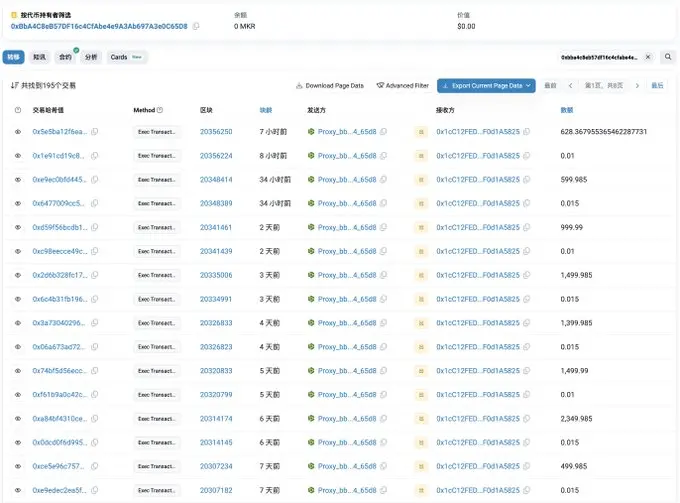Image resolution: width=680 pixels, height=503 pixels.
Task: Open the Cards tab
Action: (126, 58)
